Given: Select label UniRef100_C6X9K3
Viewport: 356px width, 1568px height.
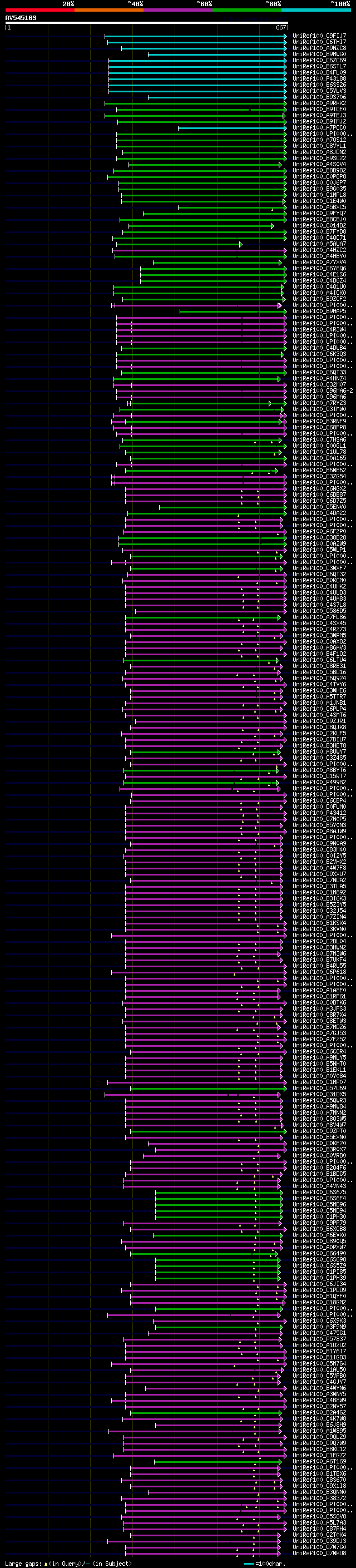Looking at the screenshot, I should pos(319,1320).
